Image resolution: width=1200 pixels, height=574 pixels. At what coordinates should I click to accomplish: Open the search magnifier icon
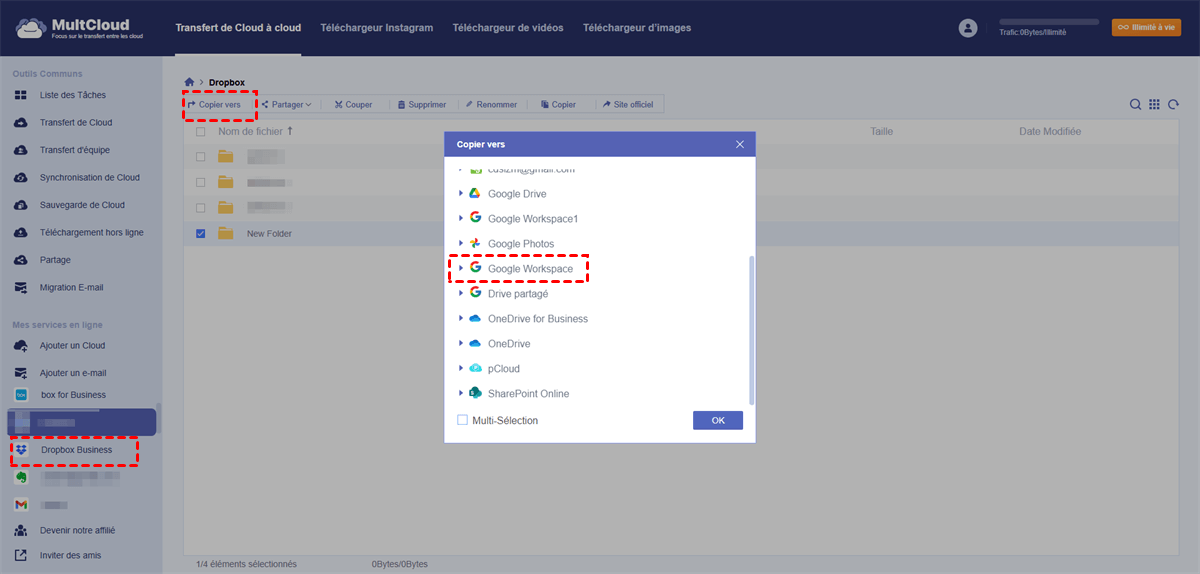(x=1135, y=104)
